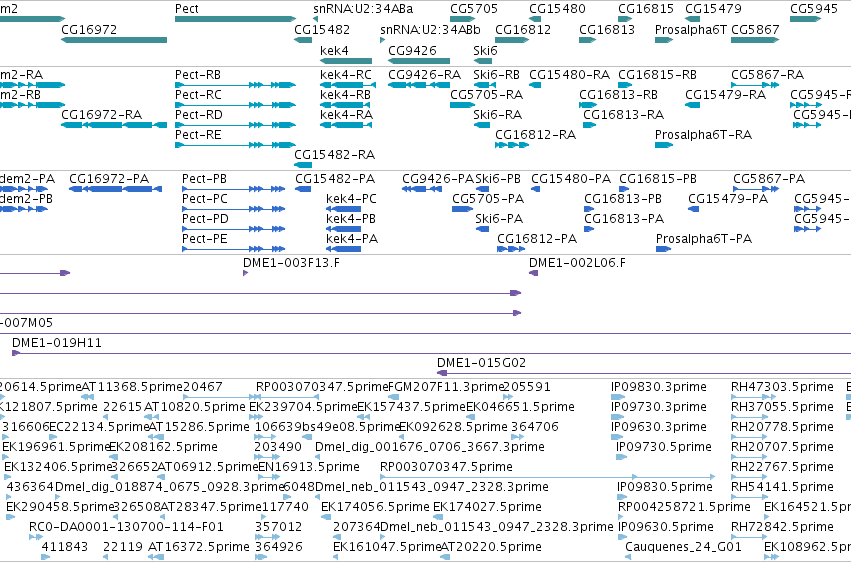Click transcript Pect-RE
This screenshot has width=851, height=562.
236,145
